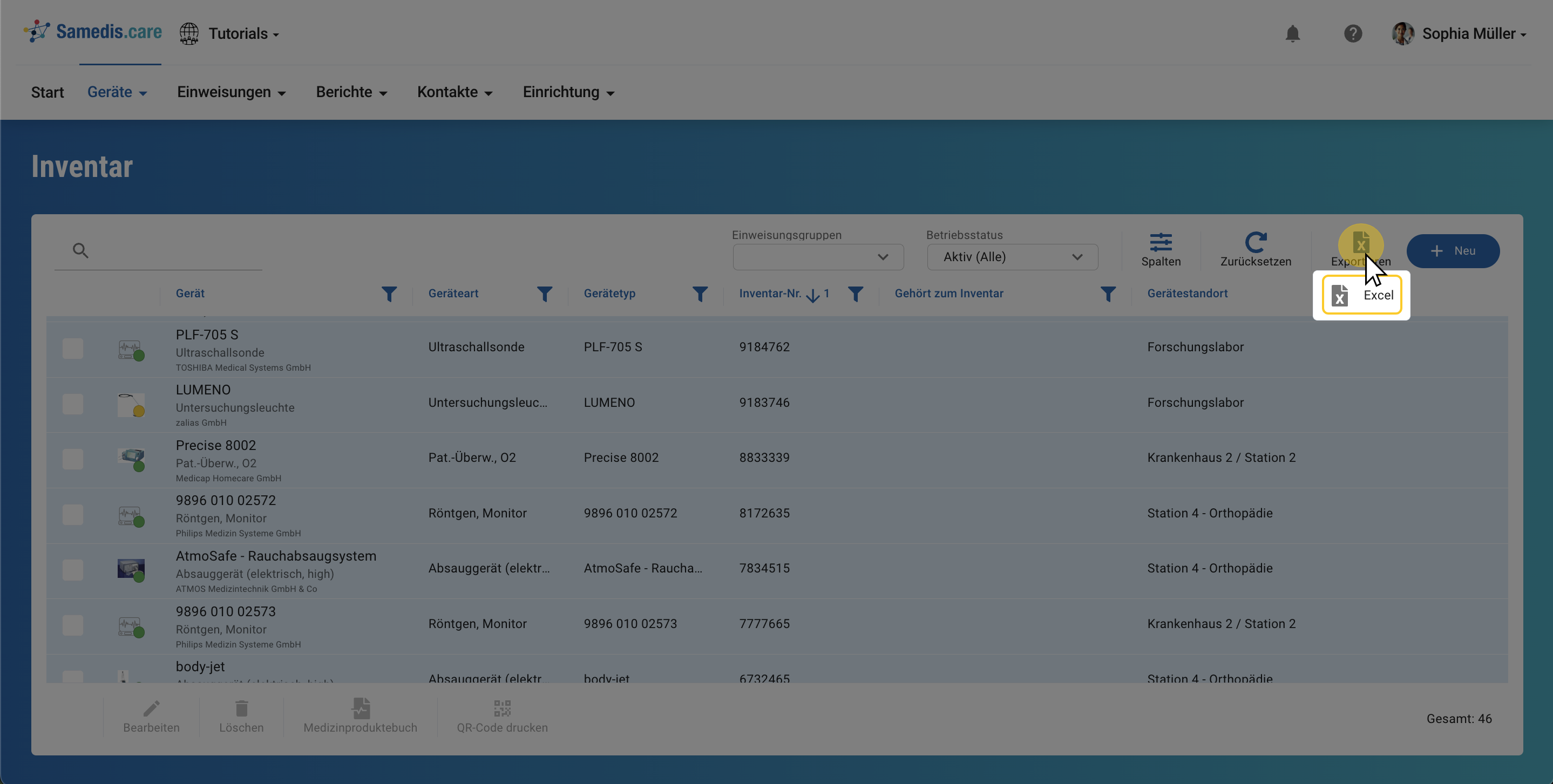The image size is (1553, 784).
Task: Click the filter icon for Gerätetyp column
Action: click(700, 294)
